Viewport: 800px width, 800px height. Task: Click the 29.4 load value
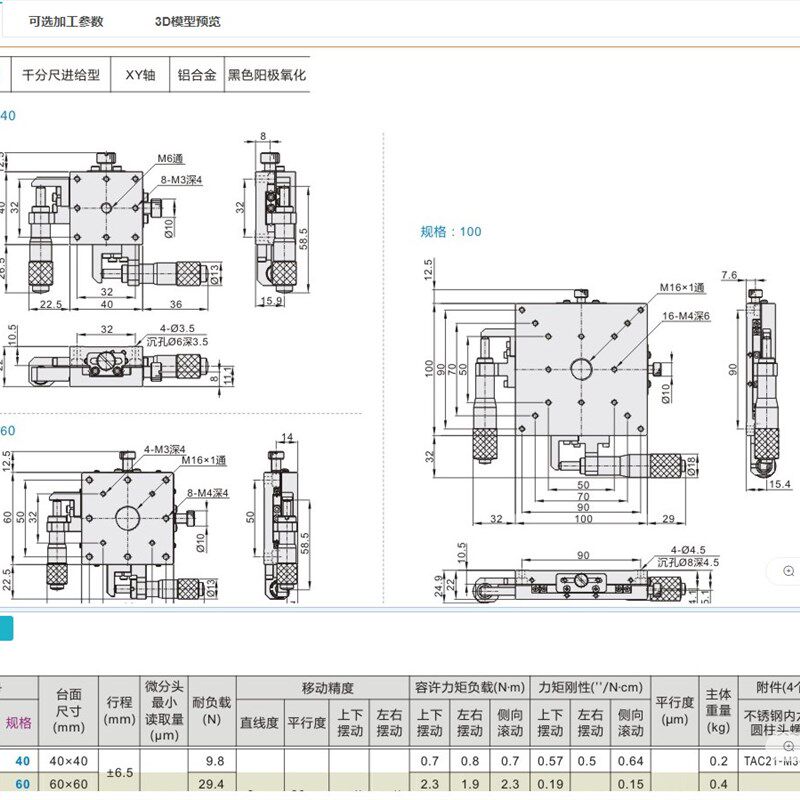211,784
